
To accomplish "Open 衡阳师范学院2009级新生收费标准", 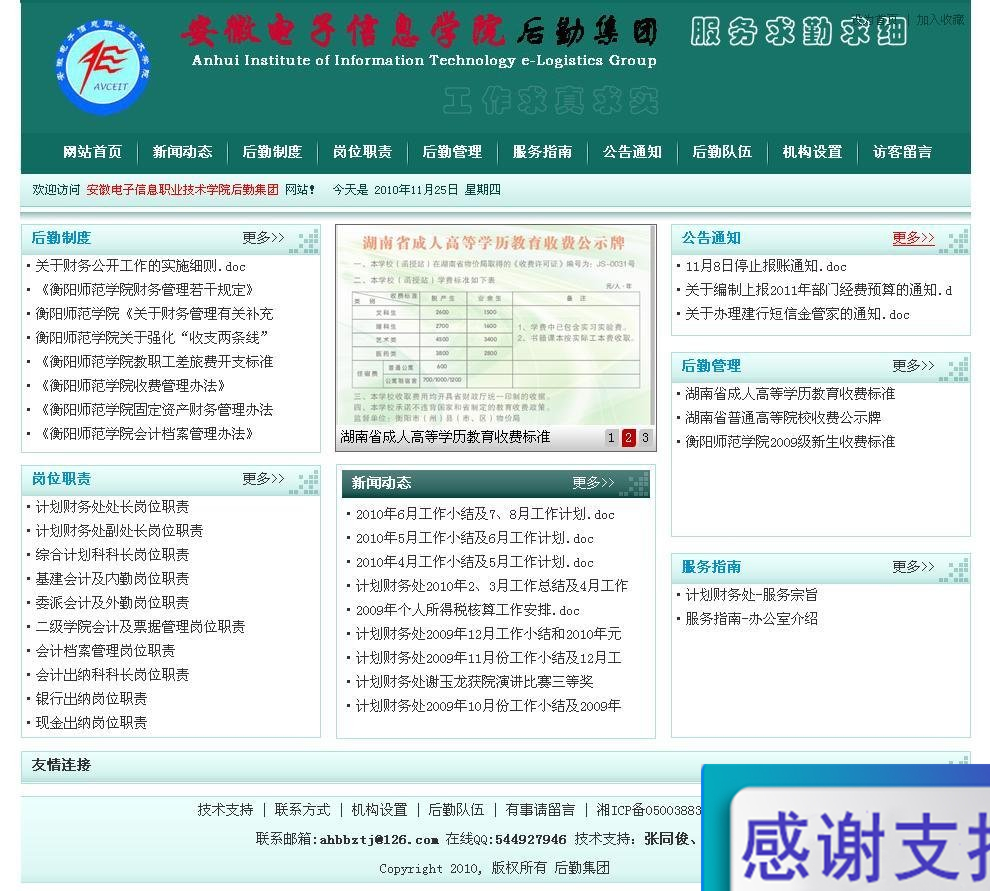I will [x=790, y=441].
